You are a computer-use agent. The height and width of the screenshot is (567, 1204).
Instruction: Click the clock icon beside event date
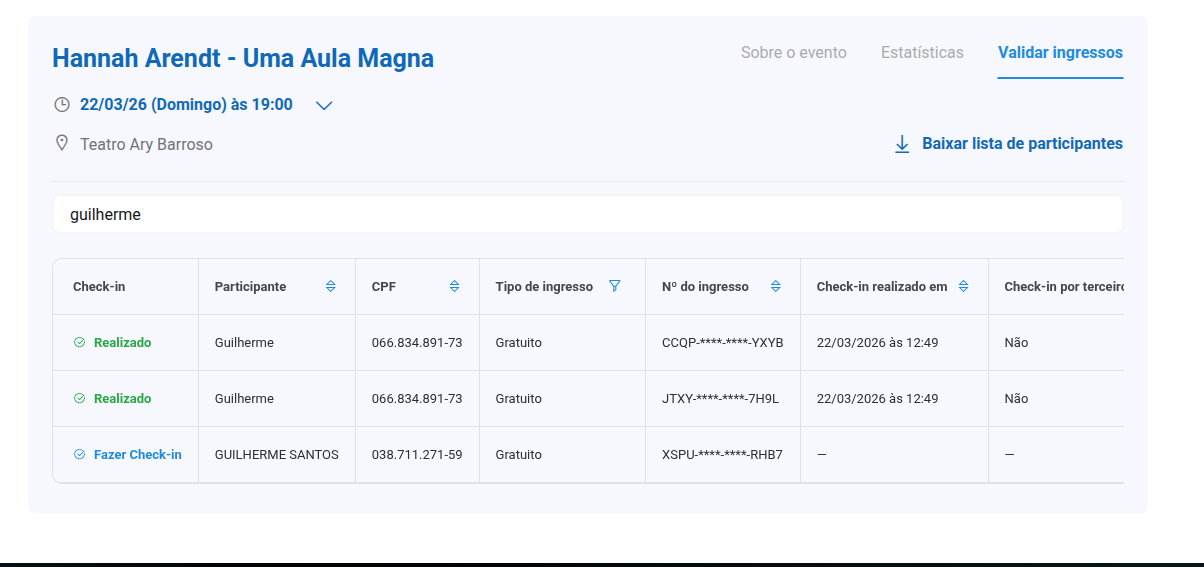62,105
